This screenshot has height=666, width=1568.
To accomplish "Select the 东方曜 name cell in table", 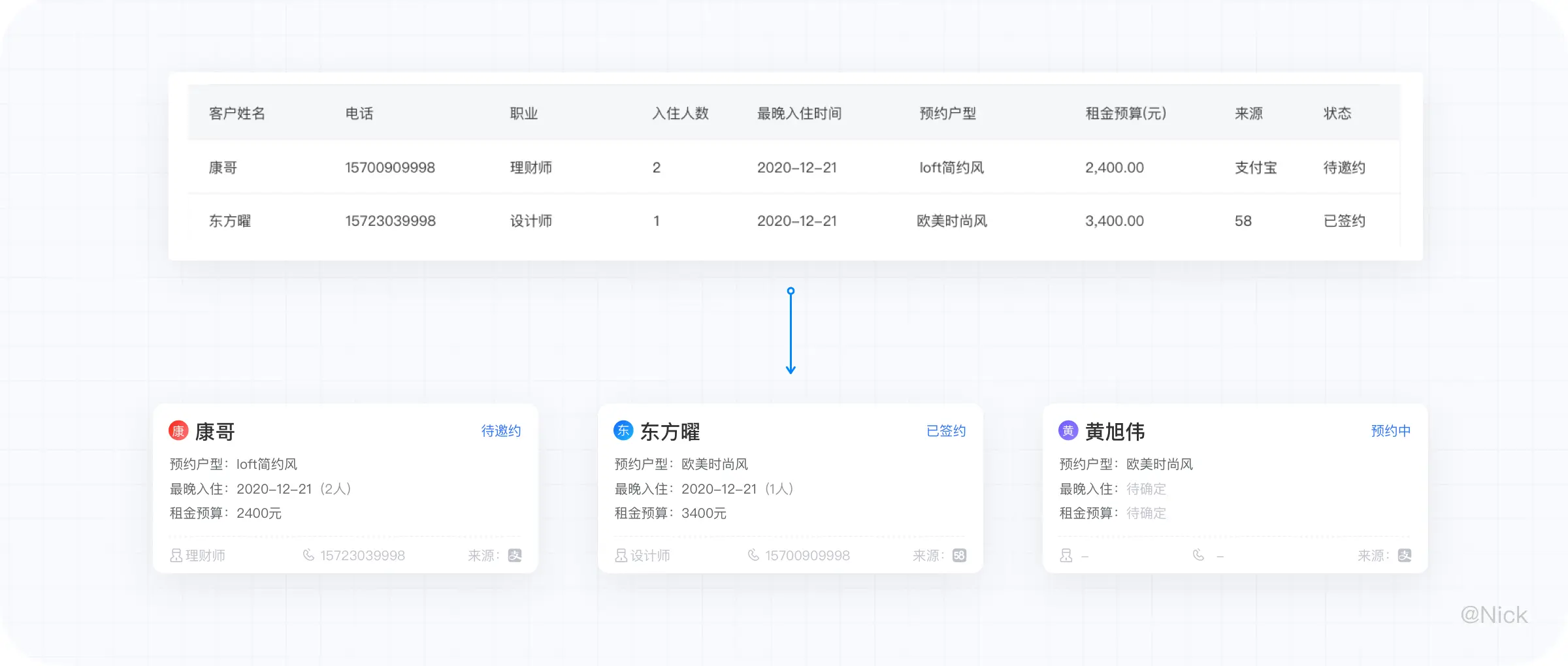I will point(230,221).
